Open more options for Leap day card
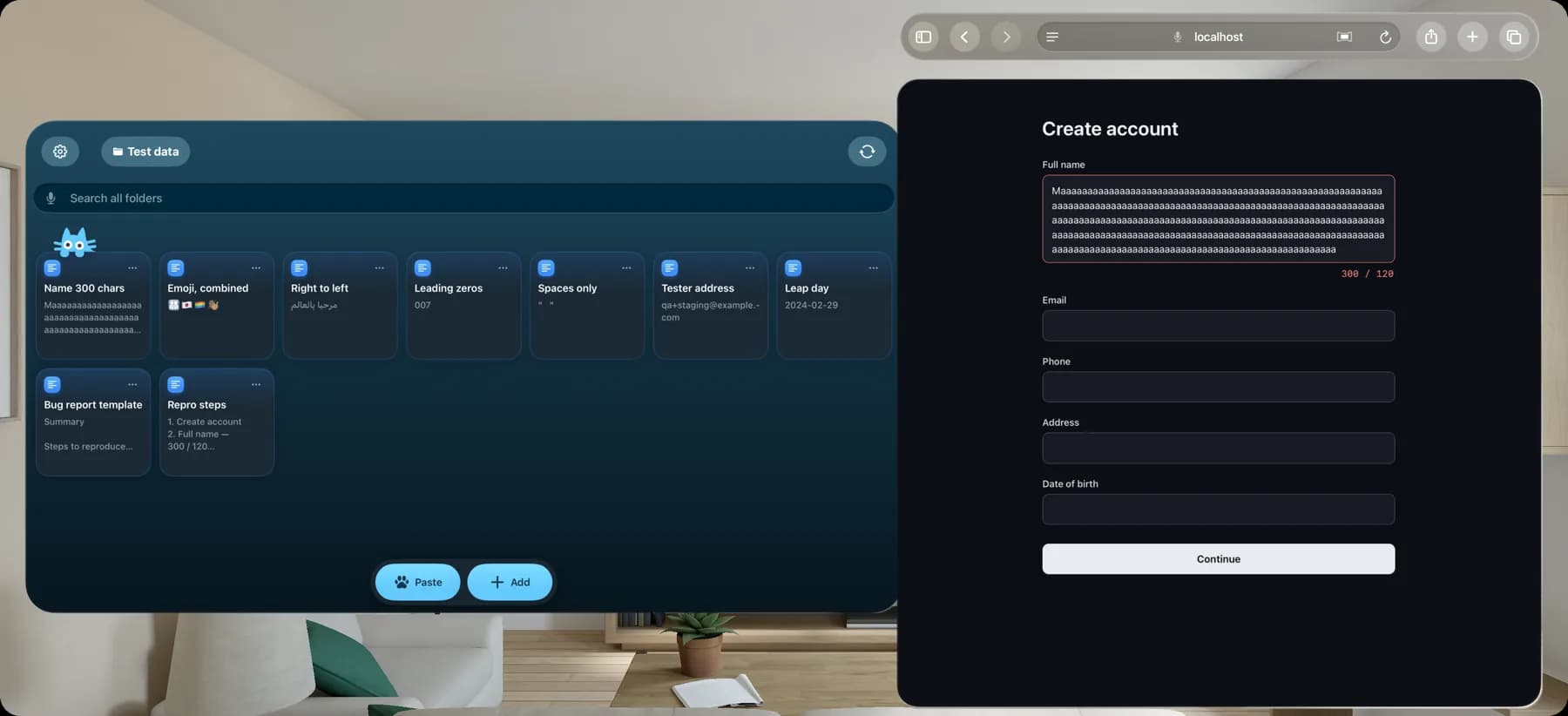The image size is (1568, 716). (873, 268)
